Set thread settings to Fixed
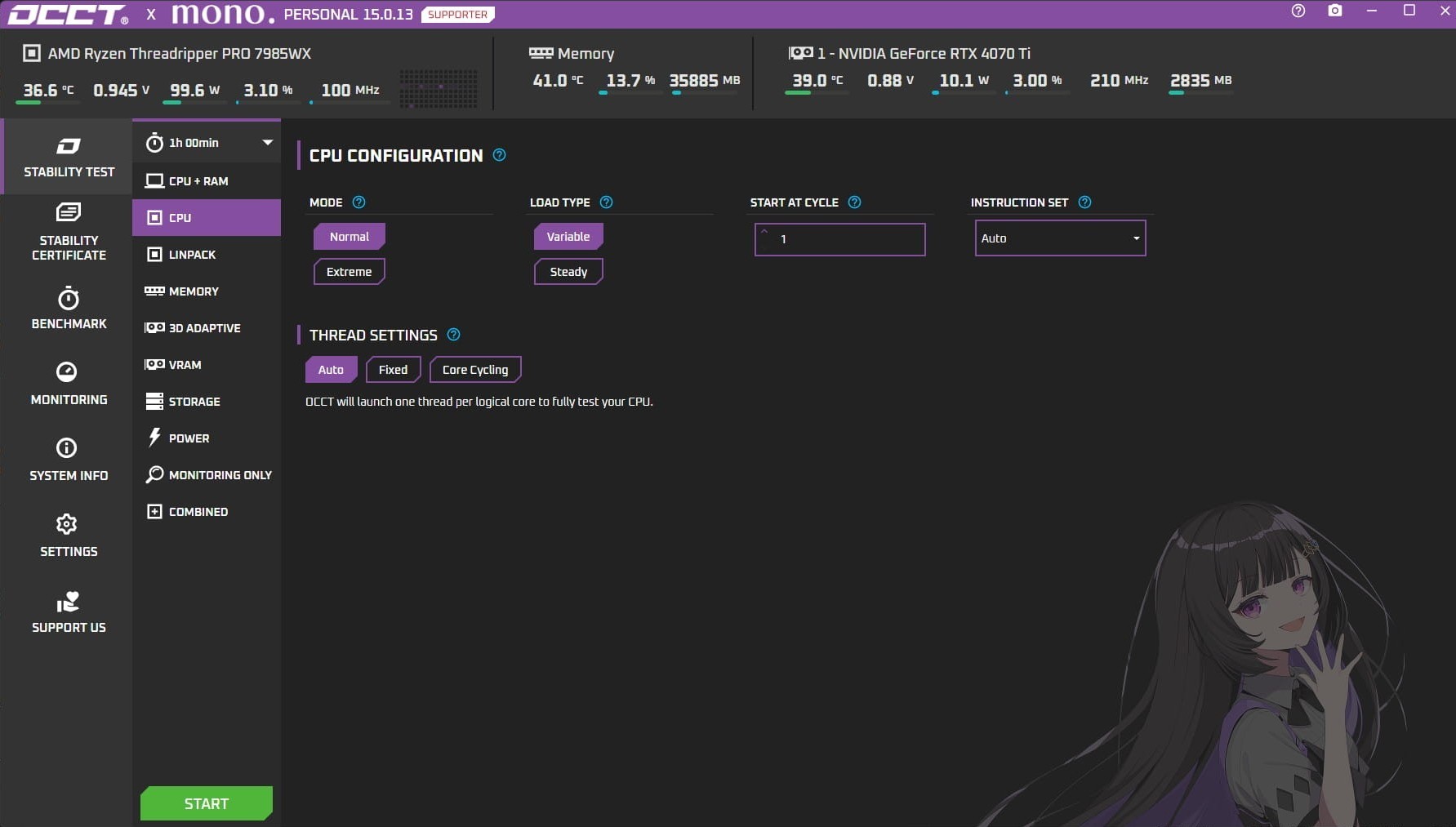The height and width of the screenshot is (827, 1456). pos(393,370)
